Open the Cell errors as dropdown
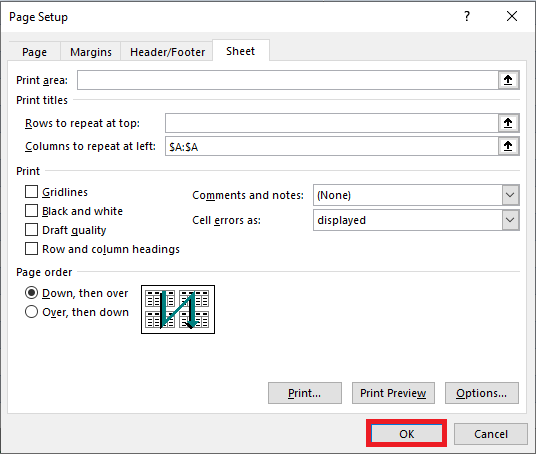This screenshot has width=536, height=454. pos(510,220)
